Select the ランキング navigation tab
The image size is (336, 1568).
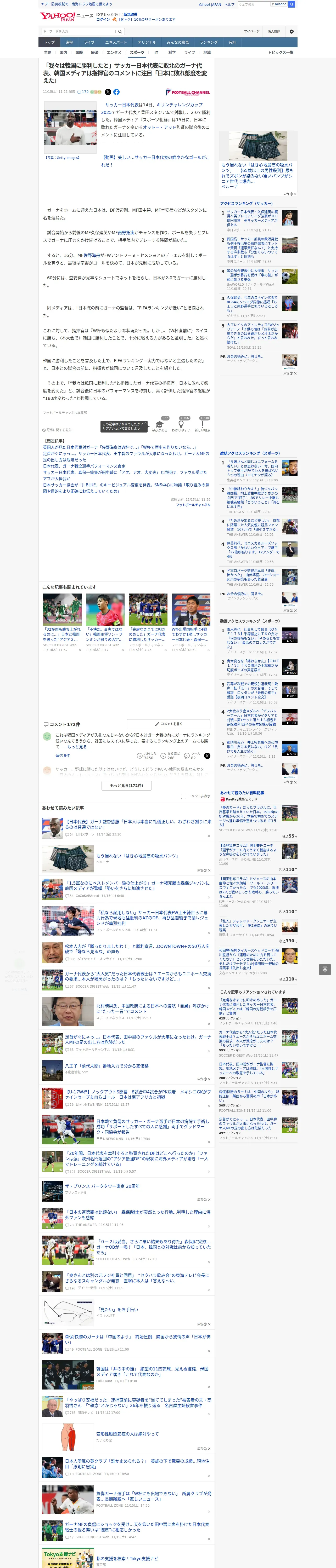[x=209, y=43]
